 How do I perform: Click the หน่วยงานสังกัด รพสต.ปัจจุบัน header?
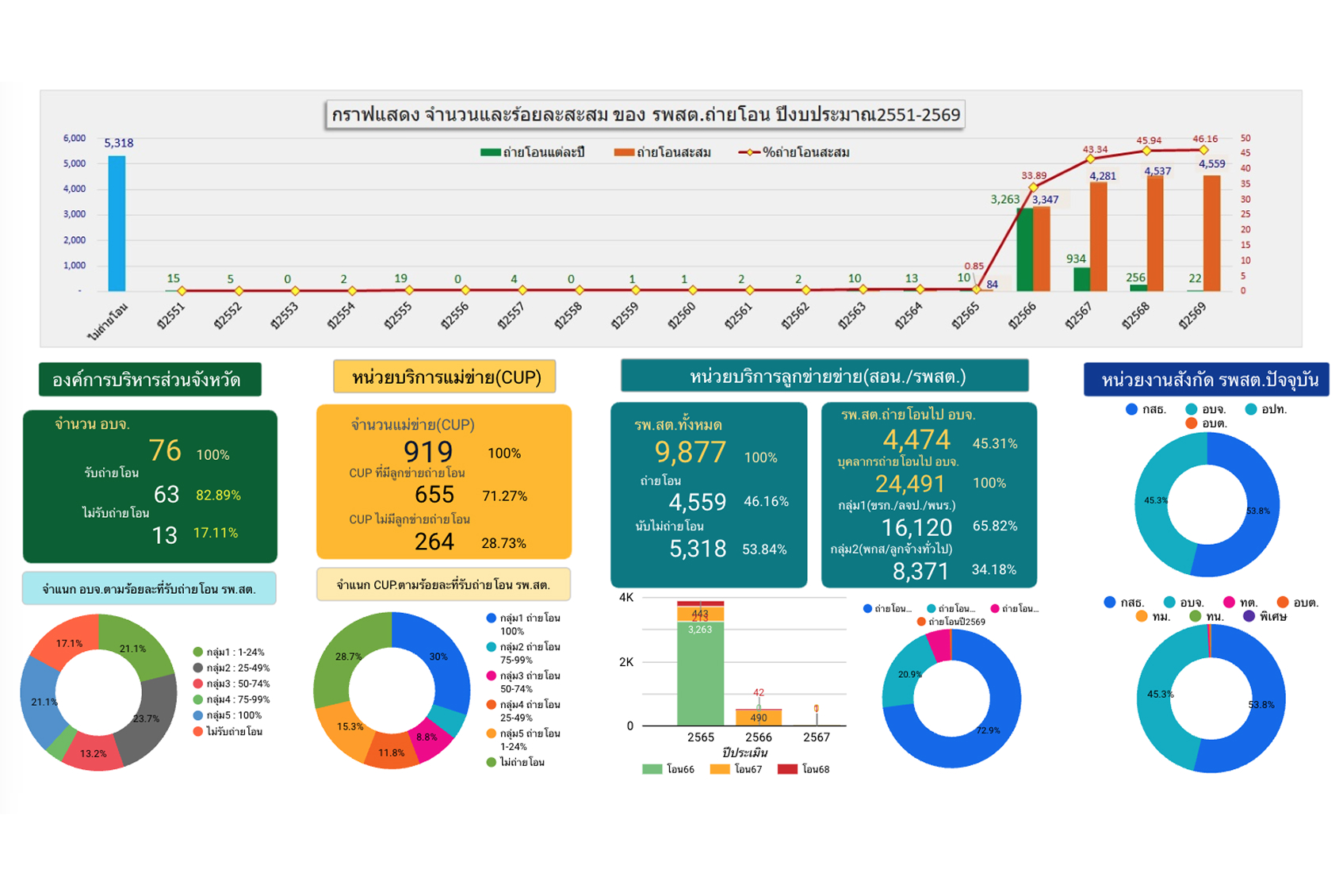coord(1211,380)
